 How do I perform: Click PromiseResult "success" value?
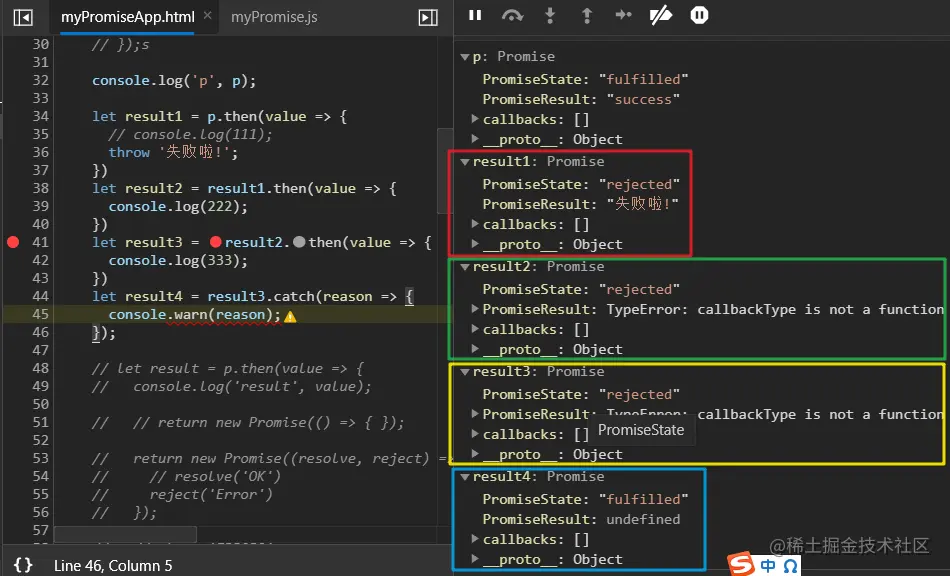coord(643,99)
